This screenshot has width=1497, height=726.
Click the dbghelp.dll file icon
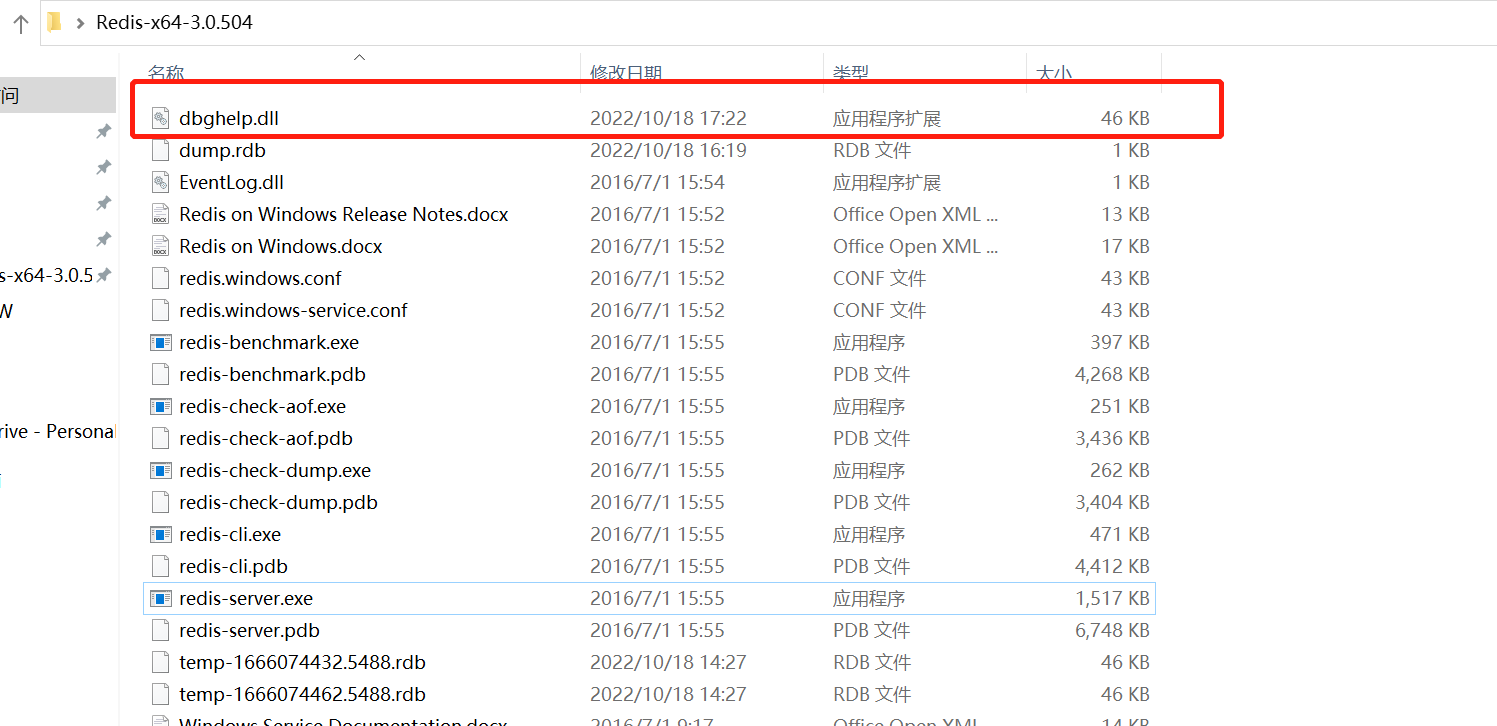click(x=160, y=118)
